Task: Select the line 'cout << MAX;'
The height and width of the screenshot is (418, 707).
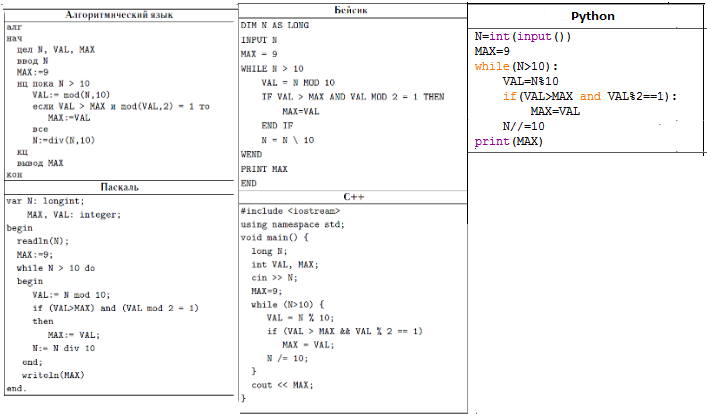Action: point(282,385)
